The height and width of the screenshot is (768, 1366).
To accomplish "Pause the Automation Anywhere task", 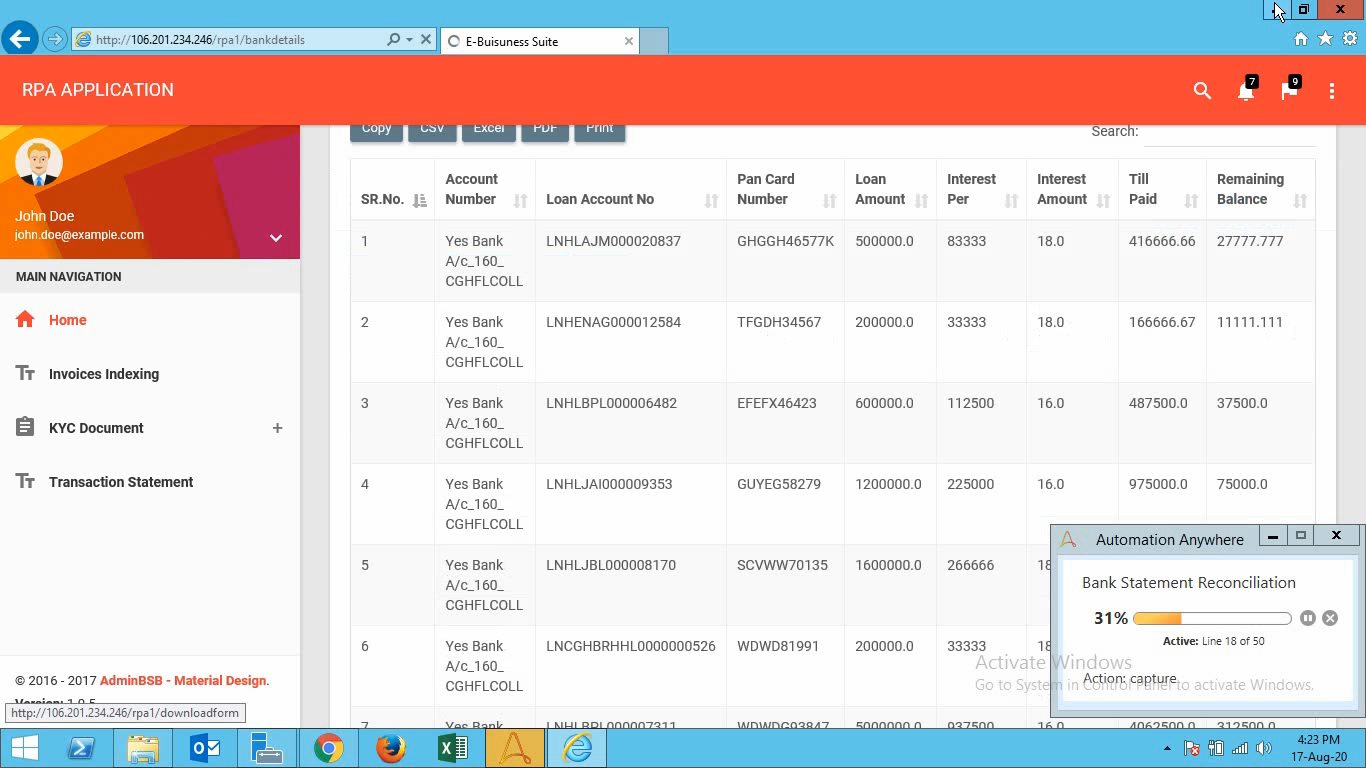I will coord(1308,618).
